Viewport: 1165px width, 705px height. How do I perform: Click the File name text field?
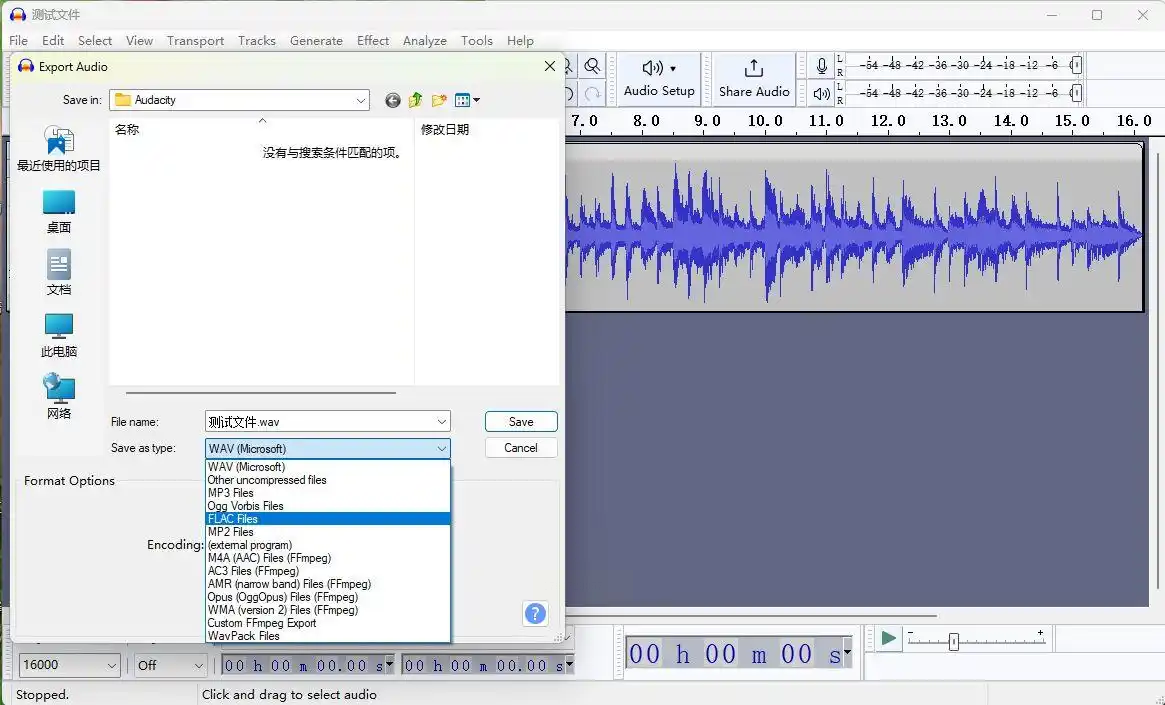click(318, 422)
